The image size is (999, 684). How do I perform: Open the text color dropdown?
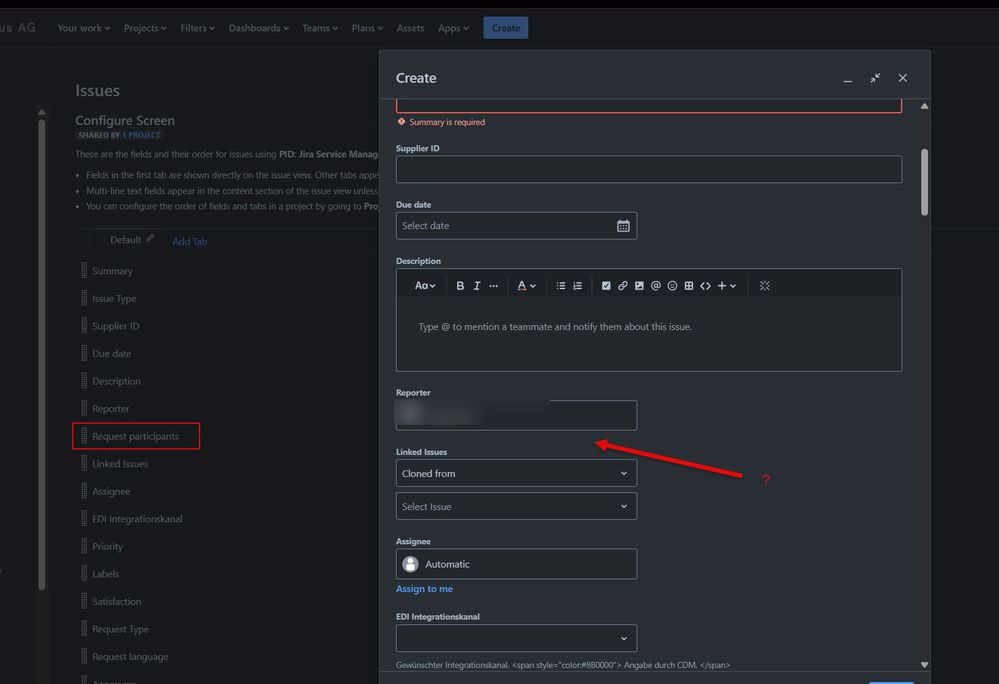[526, 286]
